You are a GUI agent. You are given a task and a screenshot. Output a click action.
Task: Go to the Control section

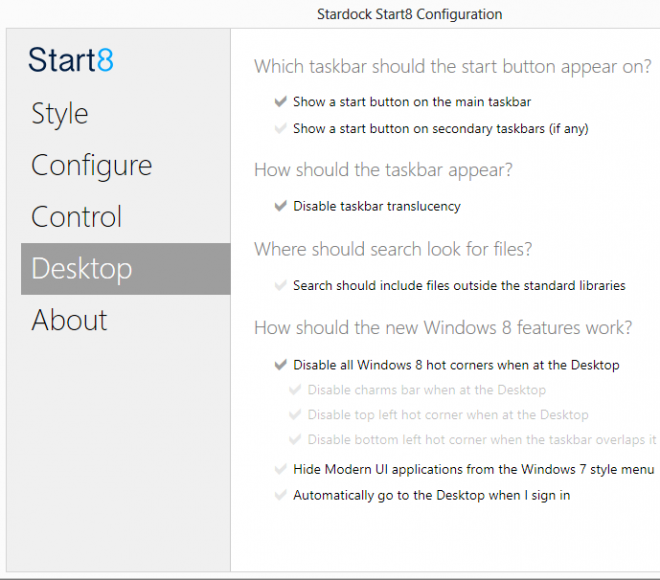pos(77,217)
